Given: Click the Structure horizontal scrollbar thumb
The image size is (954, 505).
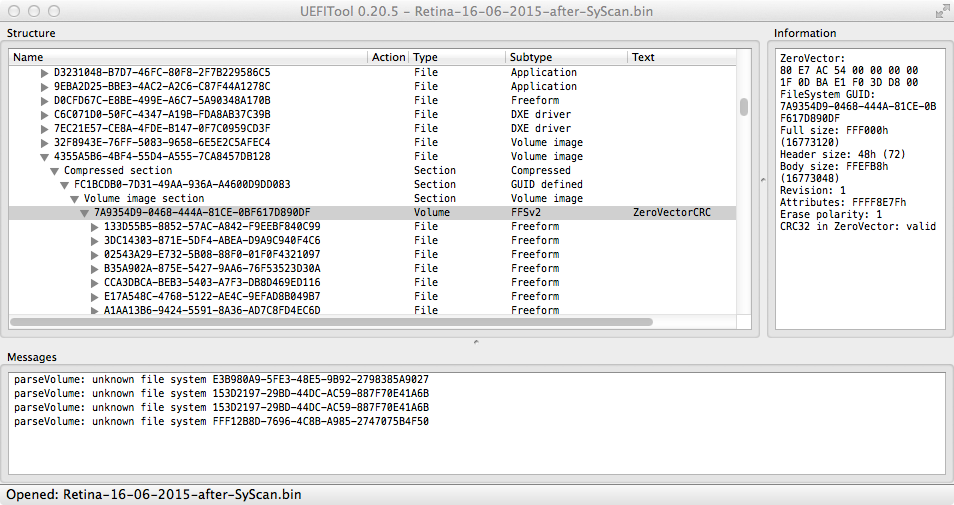Looking at the screenshot, I should click(x=332, y=322).
